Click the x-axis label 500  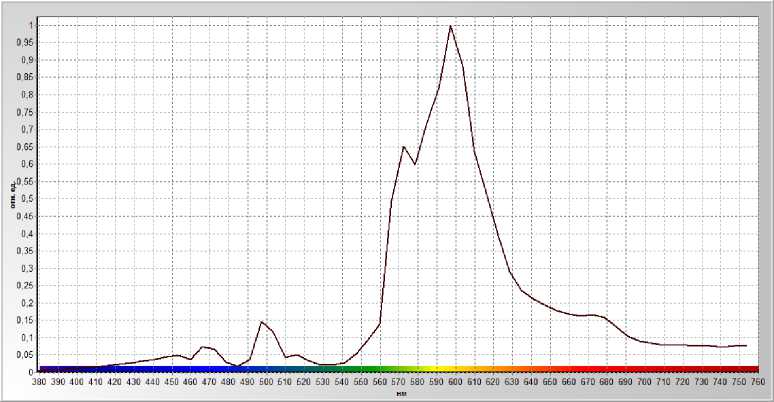[x=266, y=382]
